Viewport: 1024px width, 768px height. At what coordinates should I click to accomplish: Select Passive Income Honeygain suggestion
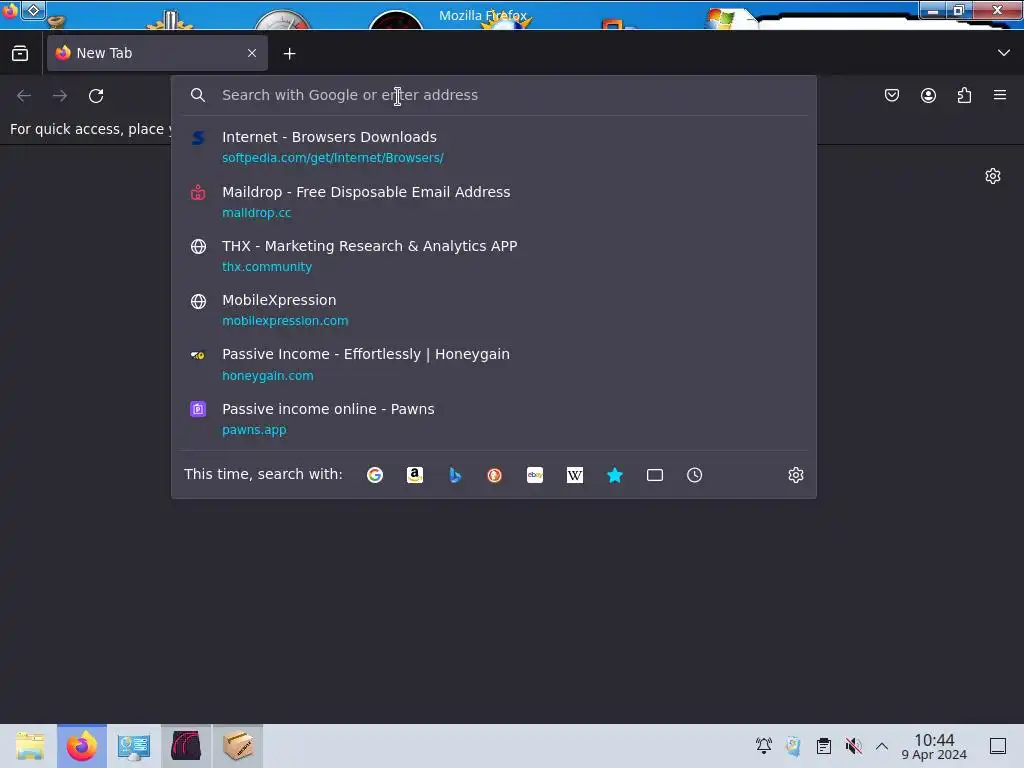pos(494,364)
